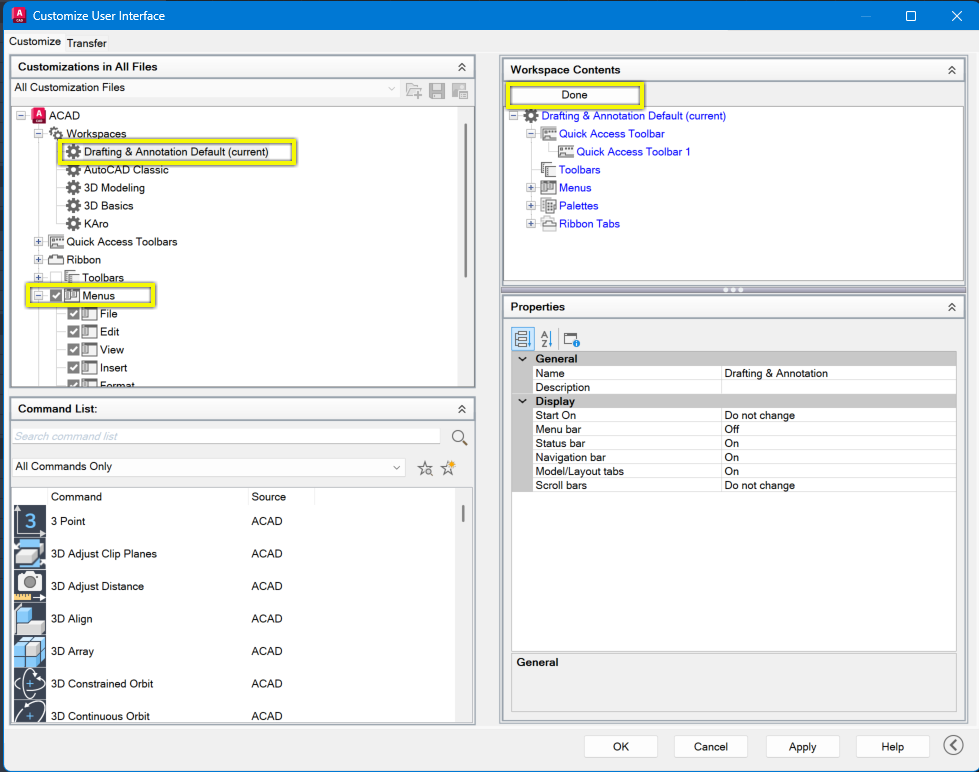The image size is (979, 772).
Task: Find a command using star search icon
Action: point(425,466)
